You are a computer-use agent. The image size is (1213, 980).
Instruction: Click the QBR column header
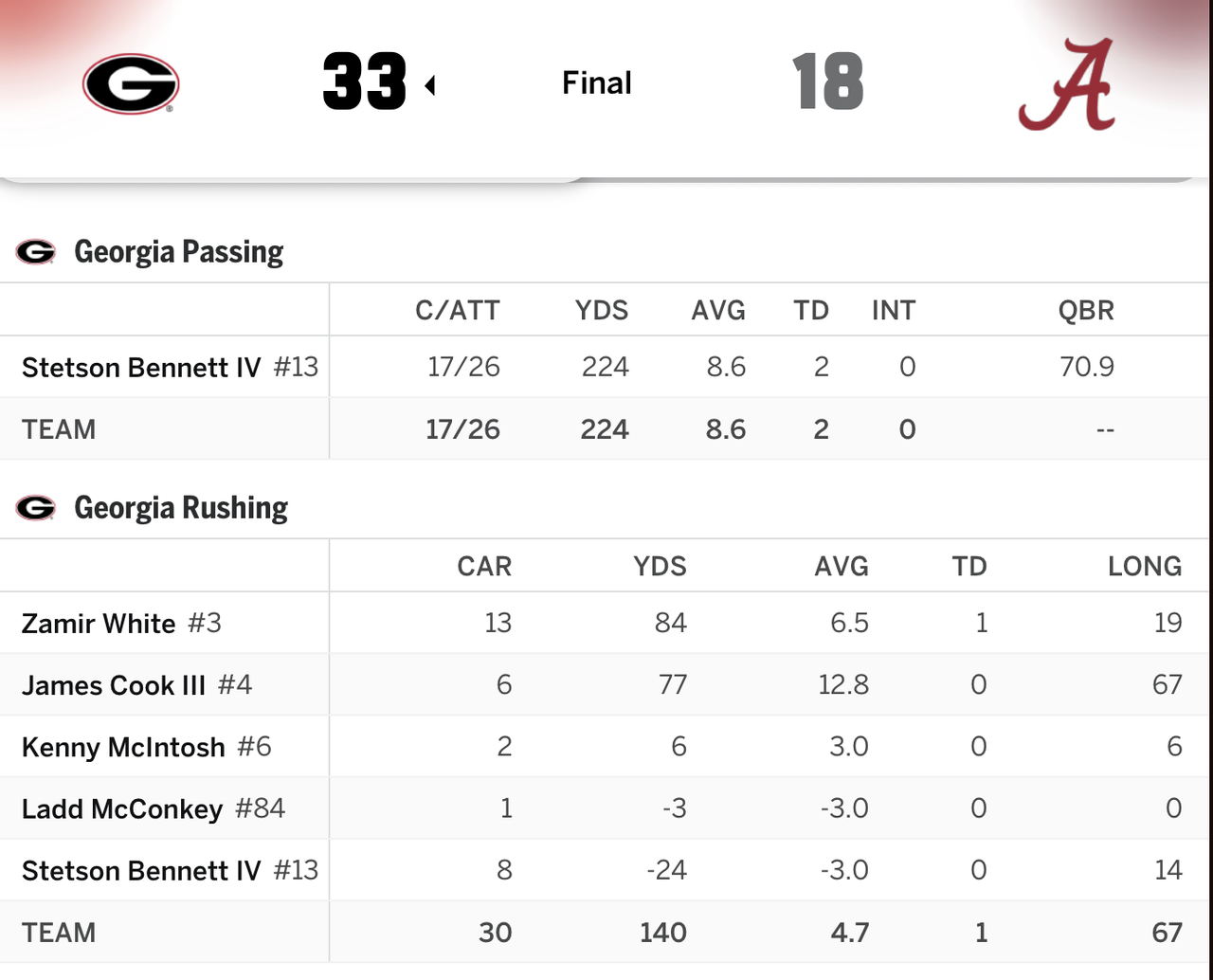click(x=1086, y=311)
